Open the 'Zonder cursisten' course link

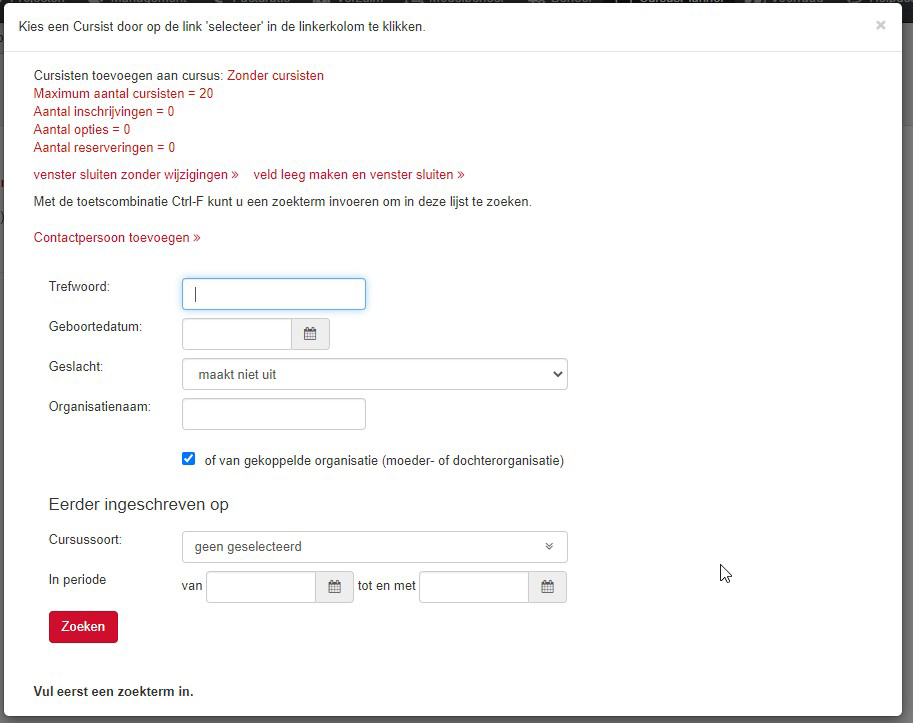coord(275,76)
